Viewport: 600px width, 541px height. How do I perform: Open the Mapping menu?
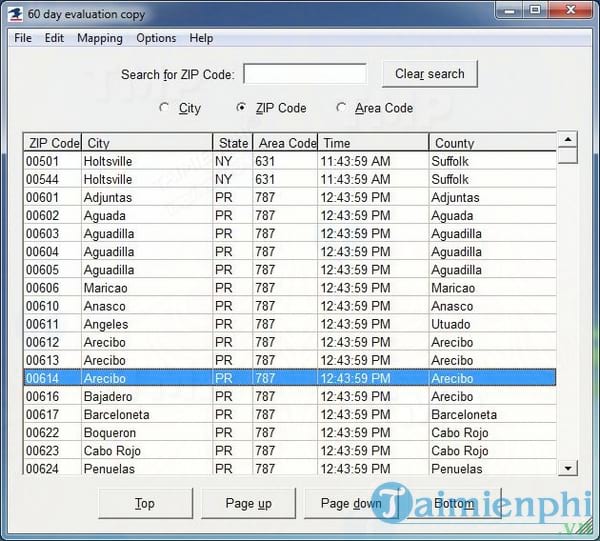tap(100, 38)
